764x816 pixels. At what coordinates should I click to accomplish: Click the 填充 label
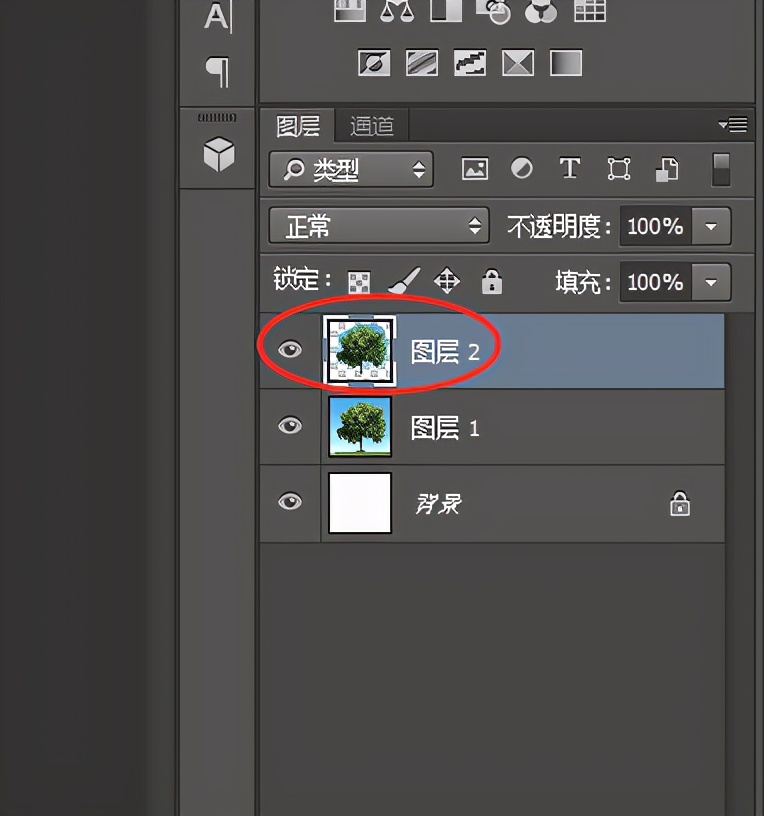click(x=582, y=283)
